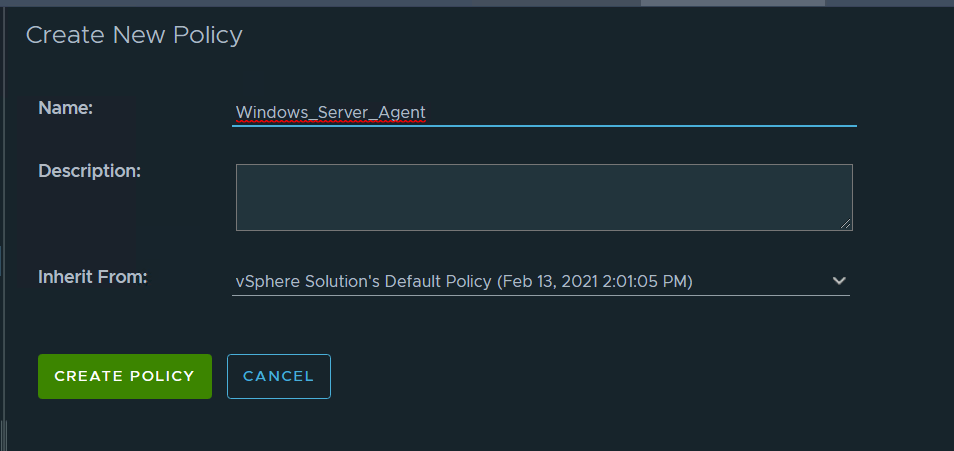Click the red spell-check underline in Name

[331, 123]
